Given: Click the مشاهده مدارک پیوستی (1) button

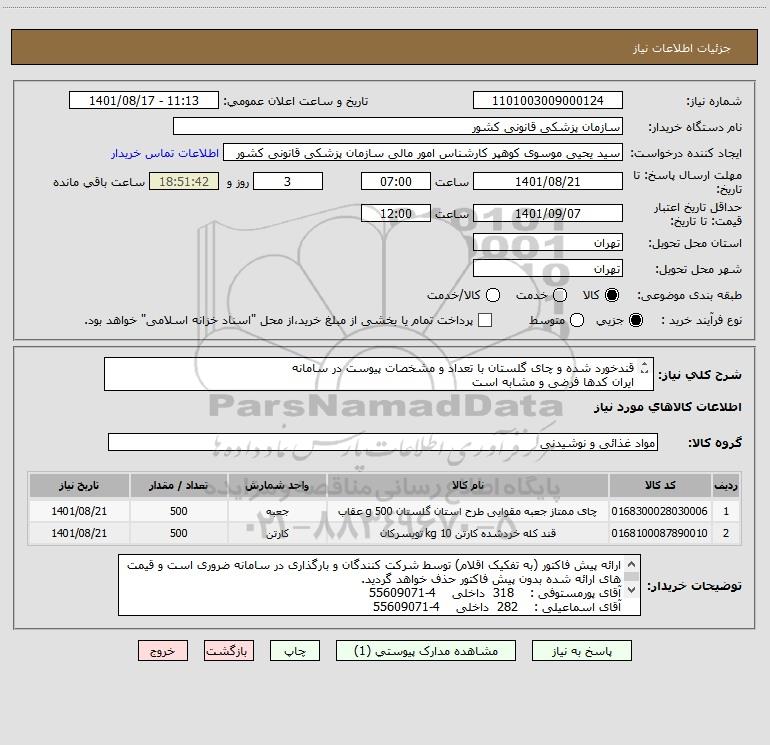Looking at the screenshot, I should [x=426, y=651].
